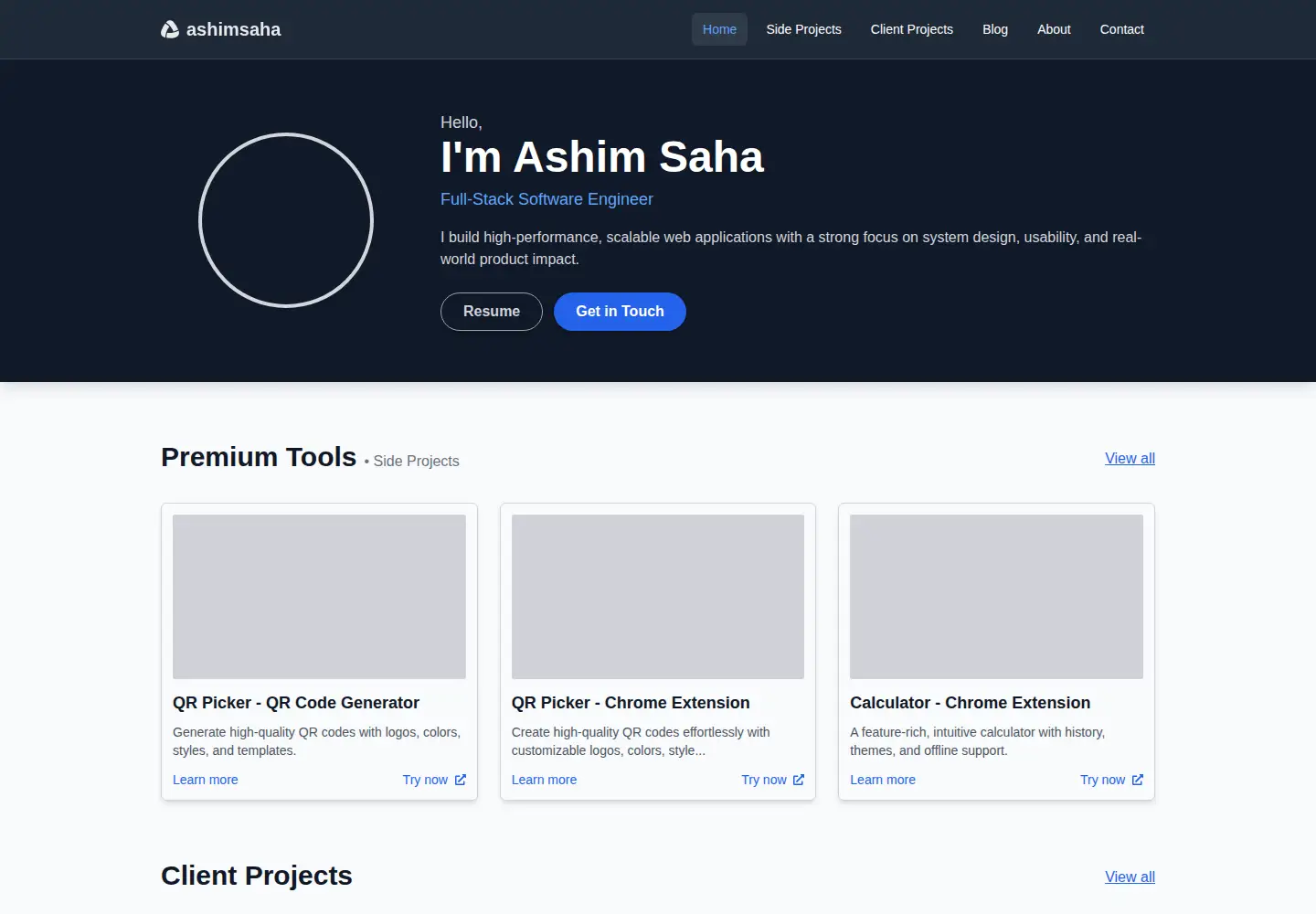Click the Resume button
The image size is (1316, 914).
tap(492, 312)
